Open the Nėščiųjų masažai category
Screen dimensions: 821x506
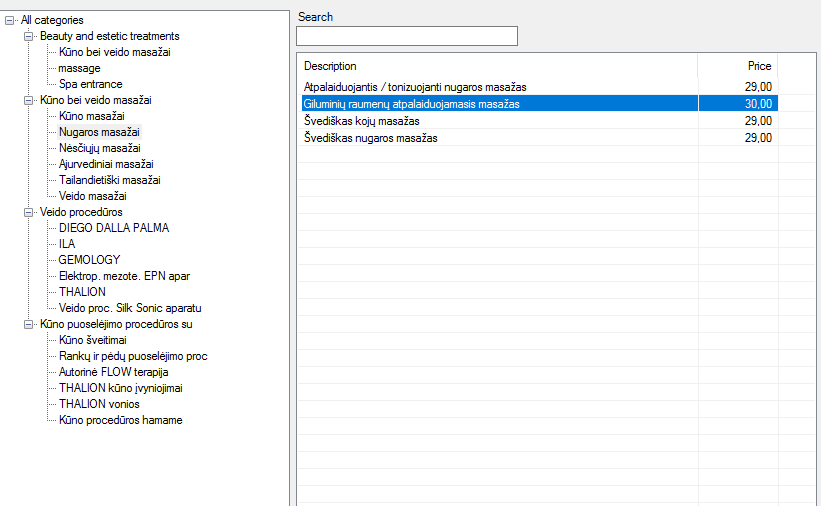(x=99, y=148)
